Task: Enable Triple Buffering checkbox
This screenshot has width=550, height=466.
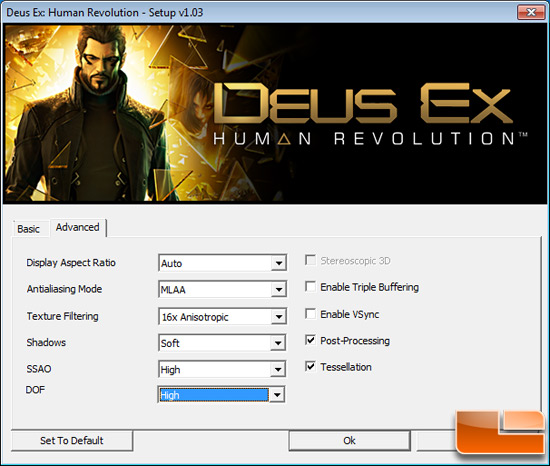Action: [310, 287]
